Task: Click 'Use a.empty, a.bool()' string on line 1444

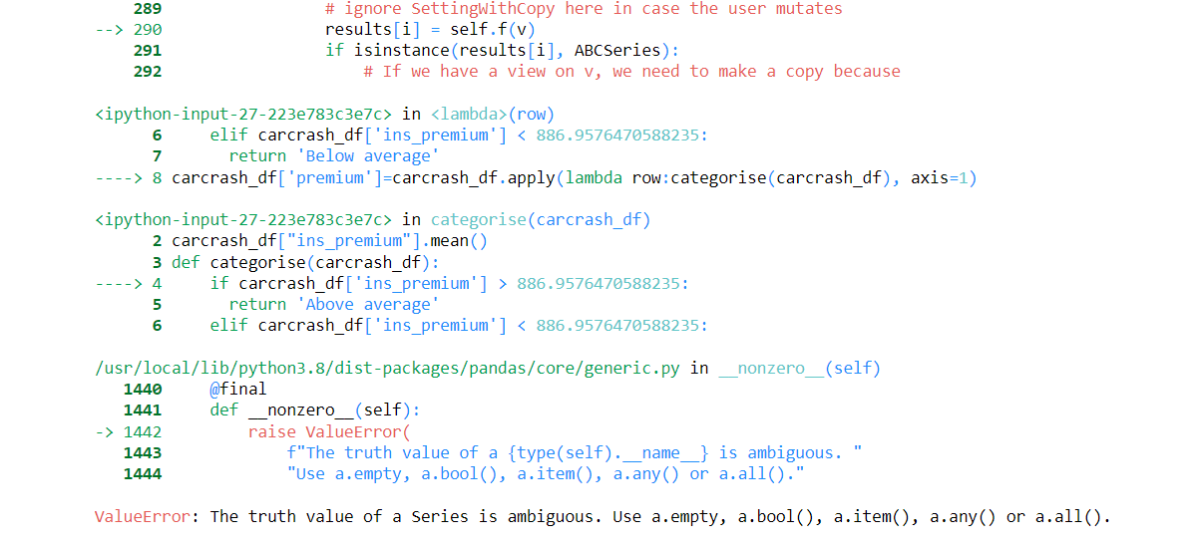Action: [545, 474]
